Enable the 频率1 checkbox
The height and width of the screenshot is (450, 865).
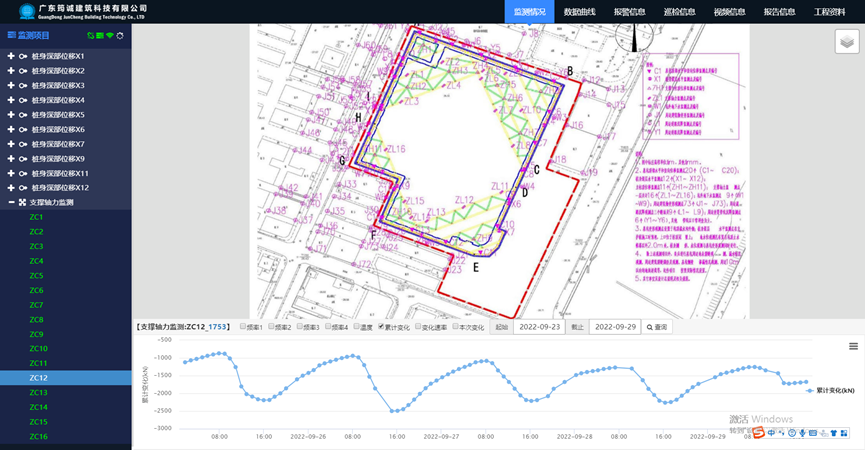243,326
